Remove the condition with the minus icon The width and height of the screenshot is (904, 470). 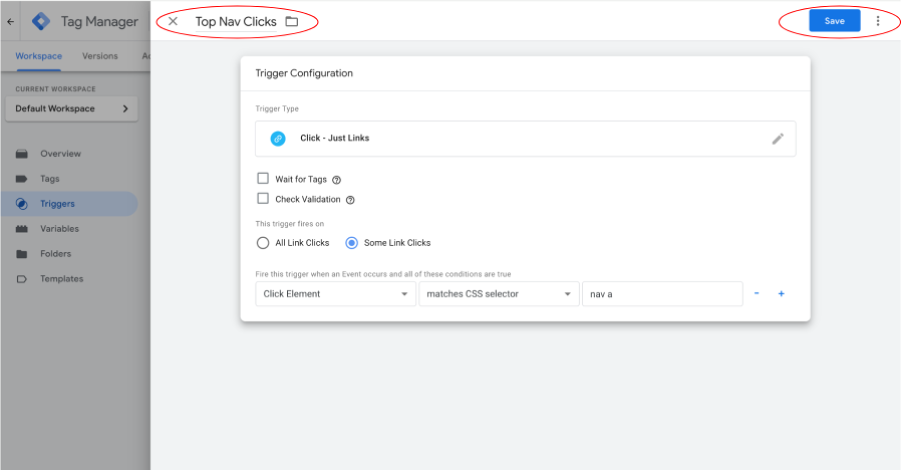click(756, 294)
